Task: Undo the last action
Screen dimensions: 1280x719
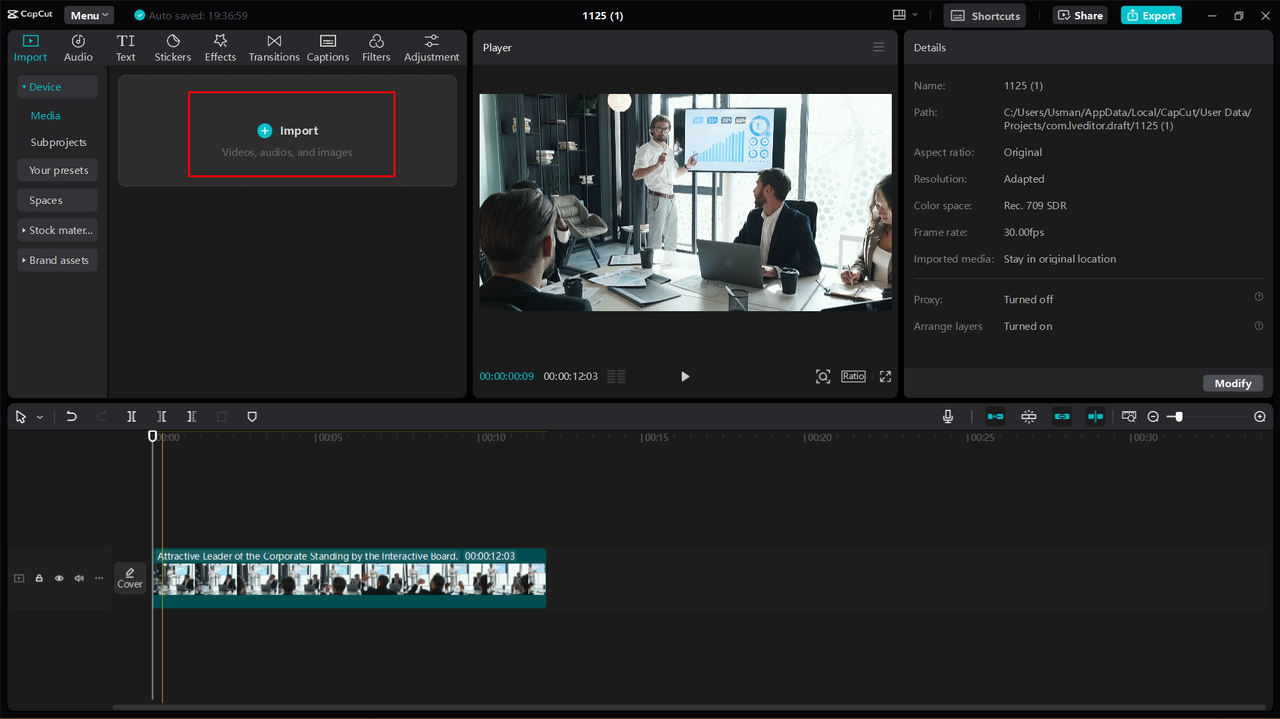Action: pyautogui.click(x=71, y=416)
